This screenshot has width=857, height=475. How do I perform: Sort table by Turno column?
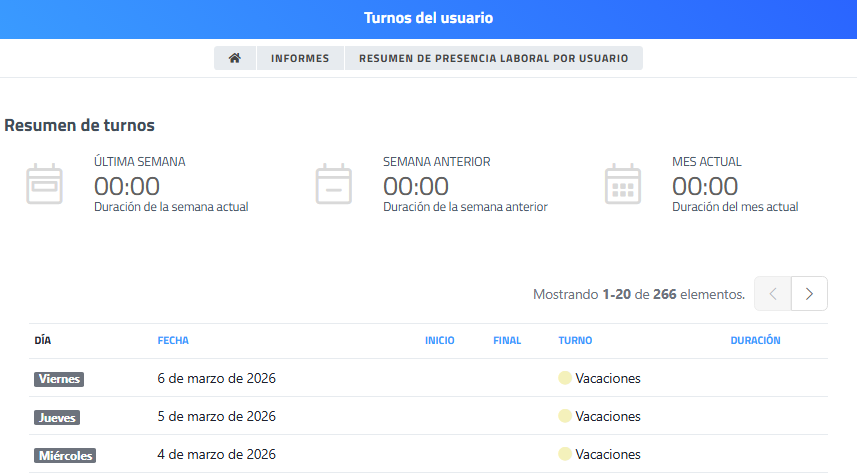[x=575, y=341]
